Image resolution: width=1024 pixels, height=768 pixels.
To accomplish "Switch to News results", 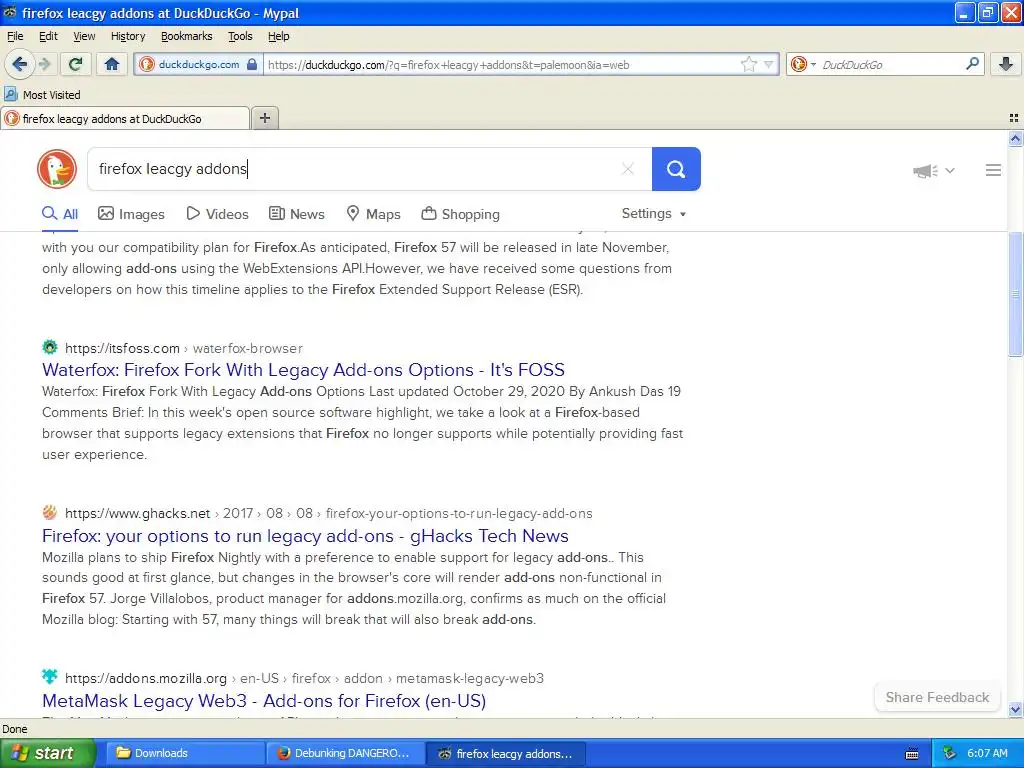I will [296, 214].
